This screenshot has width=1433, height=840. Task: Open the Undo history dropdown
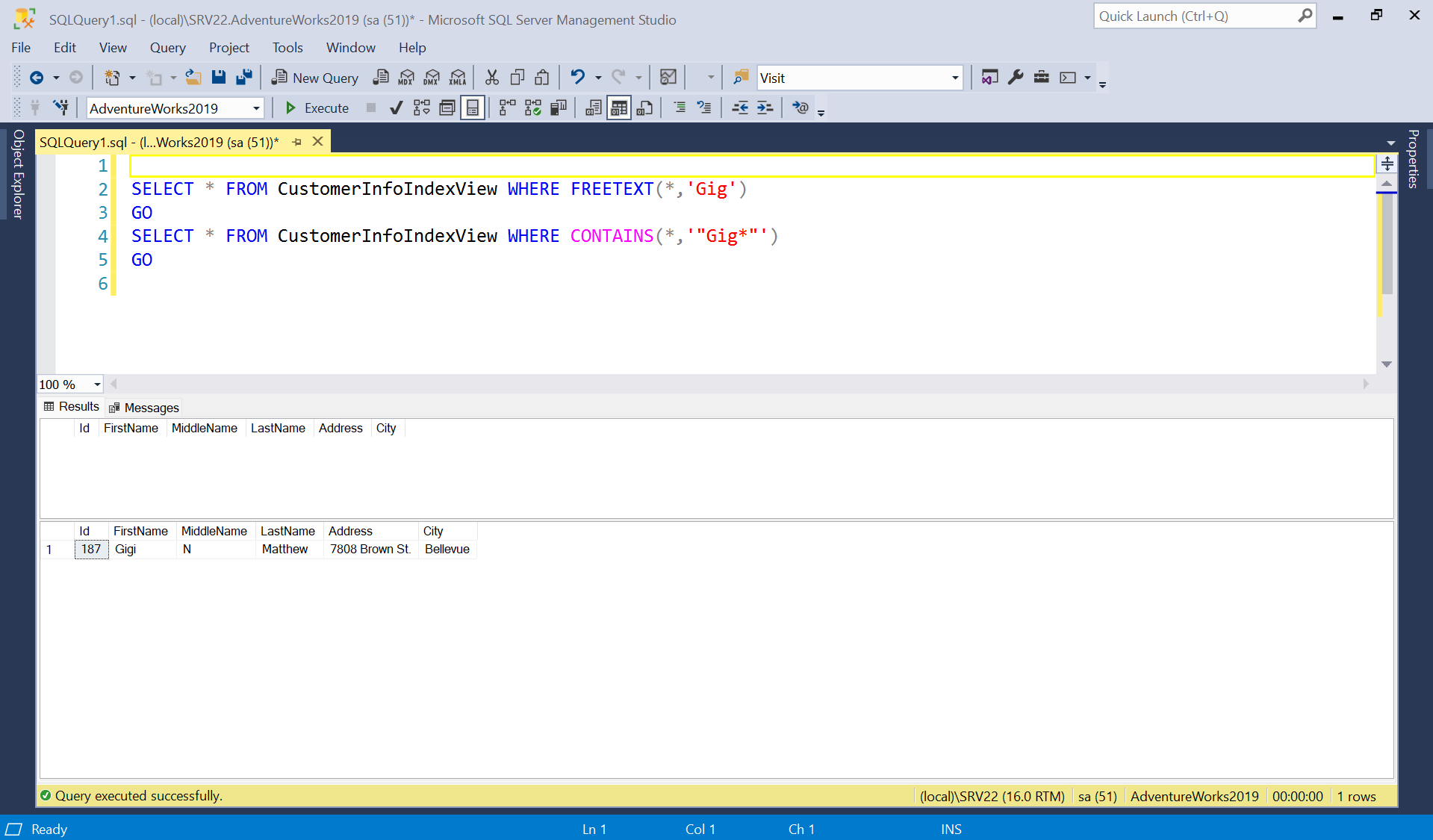(x=597, y=77)
